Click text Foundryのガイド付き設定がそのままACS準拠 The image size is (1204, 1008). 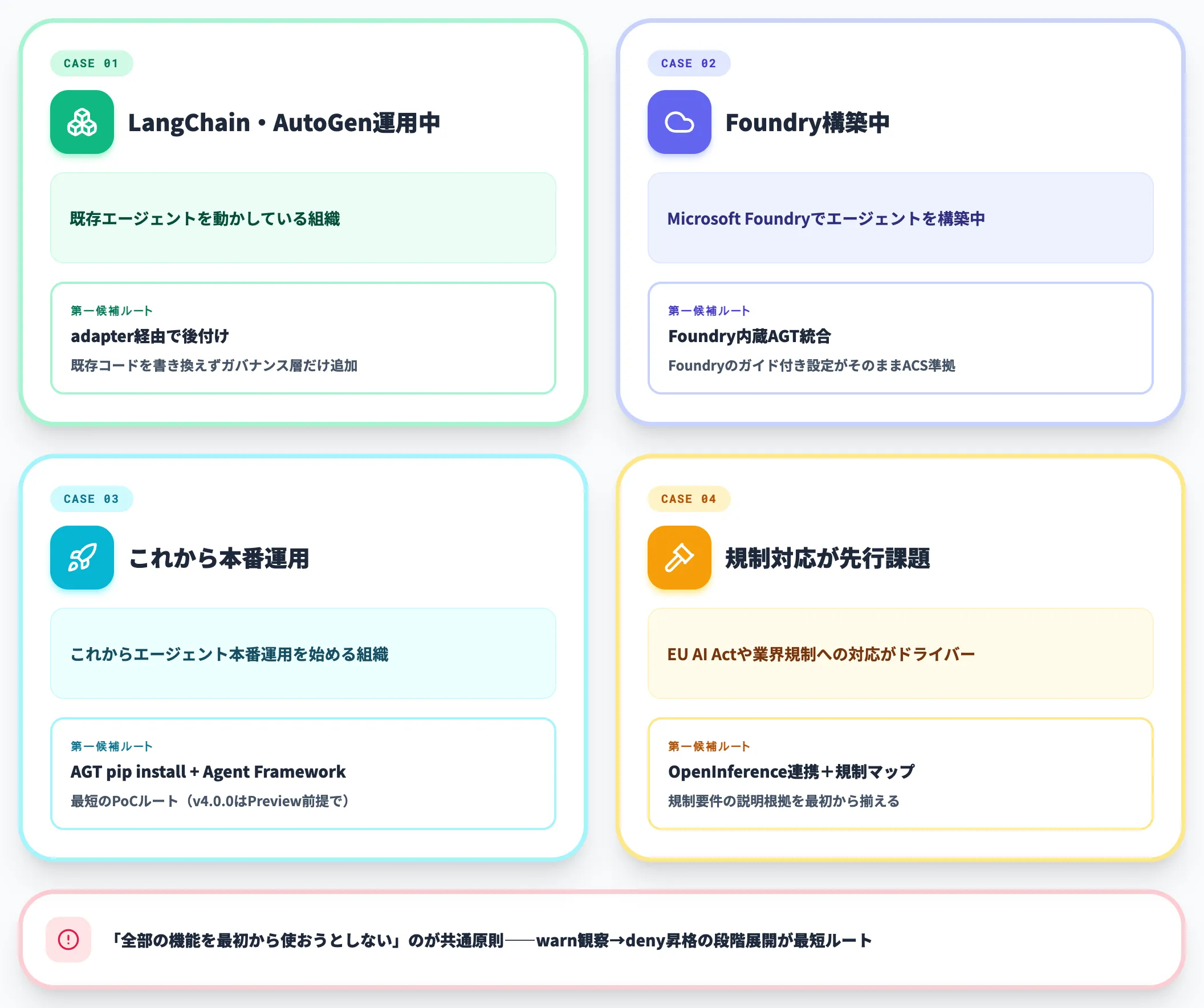click(x=811, y=365)
